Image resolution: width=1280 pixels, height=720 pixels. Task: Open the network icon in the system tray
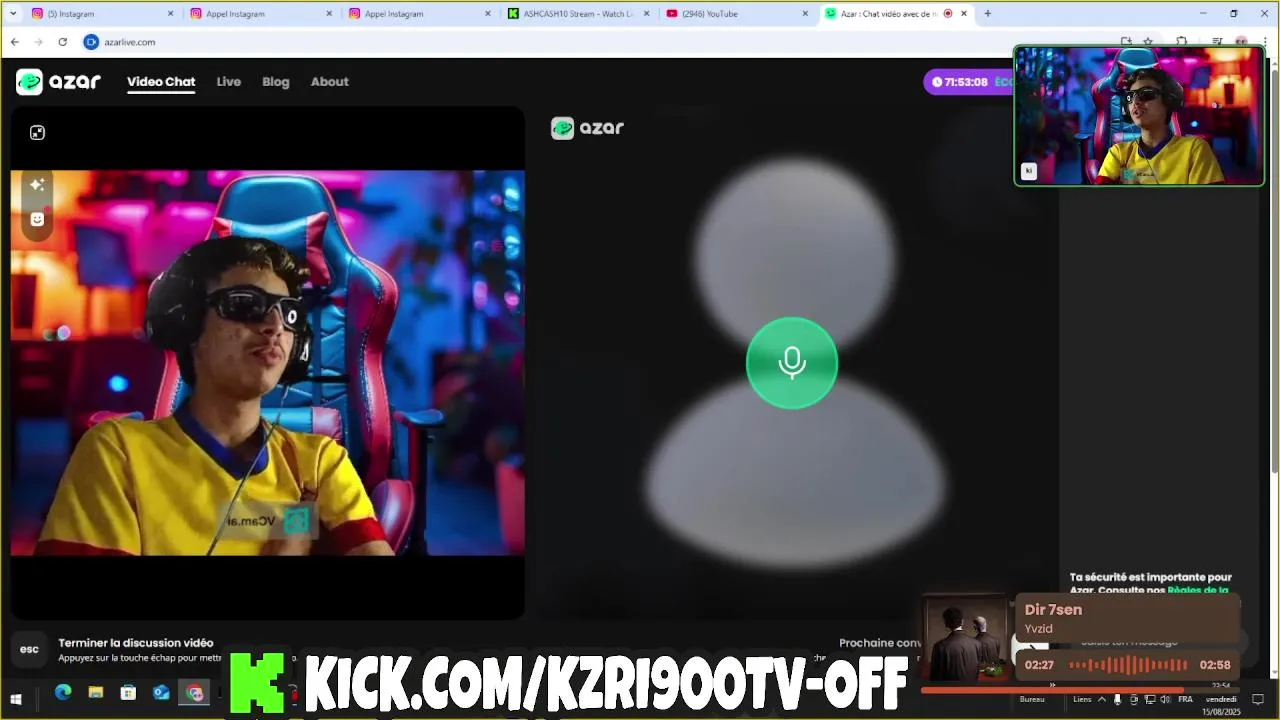pos(1149,699)
